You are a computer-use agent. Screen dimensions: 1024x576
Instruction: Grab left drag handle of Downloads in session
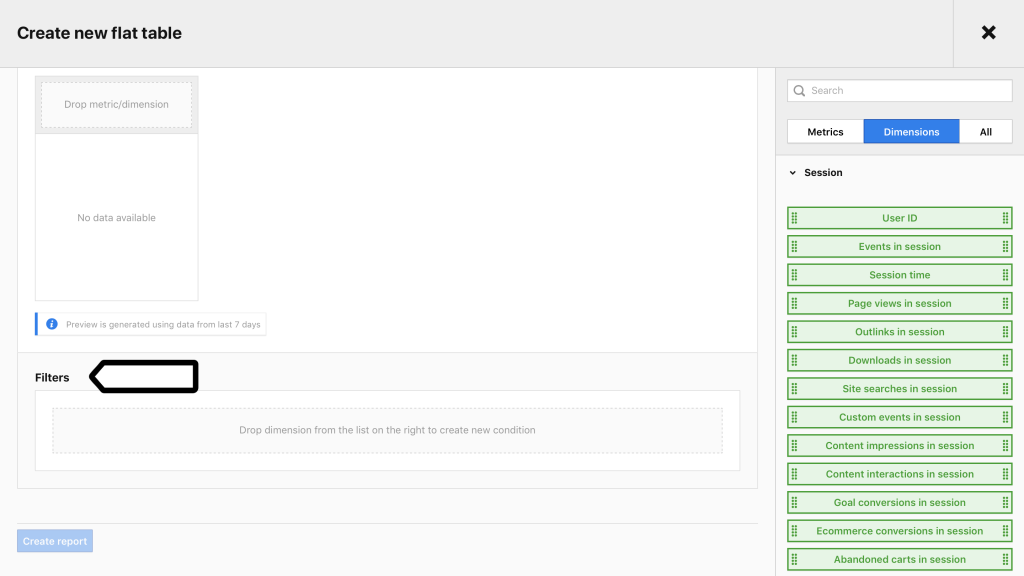[x=794, y=360]
